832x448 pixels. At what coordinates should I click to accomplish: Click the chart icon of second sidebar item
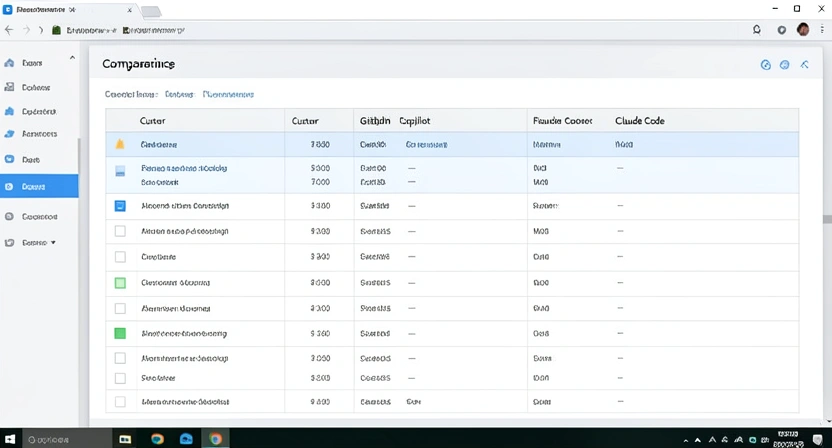coord(9,87)
